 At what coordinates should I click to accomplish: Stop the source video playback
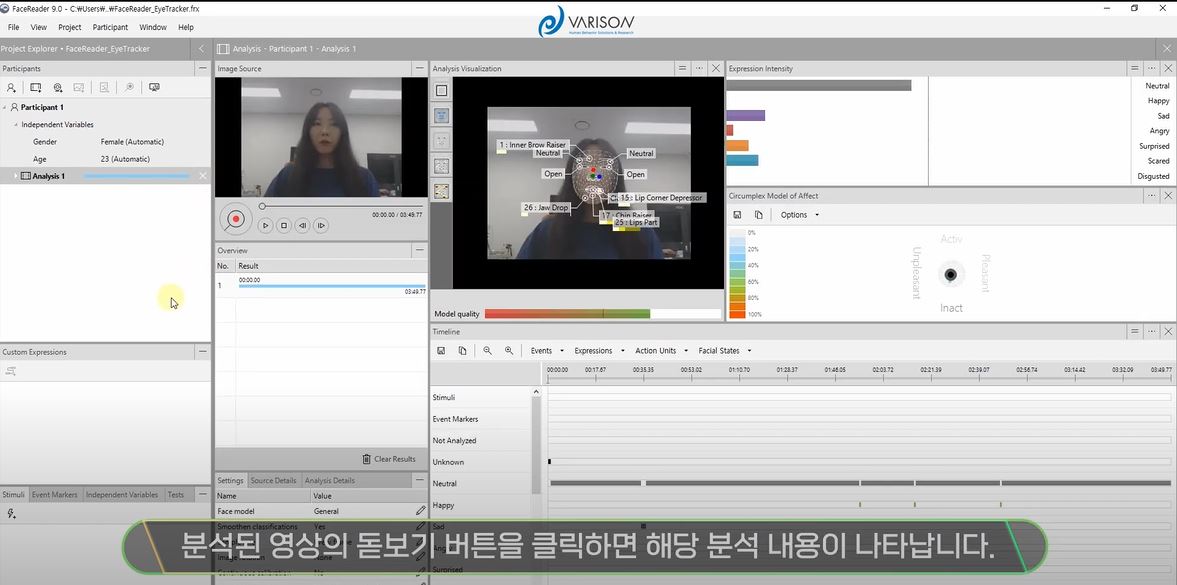(284, 225)
